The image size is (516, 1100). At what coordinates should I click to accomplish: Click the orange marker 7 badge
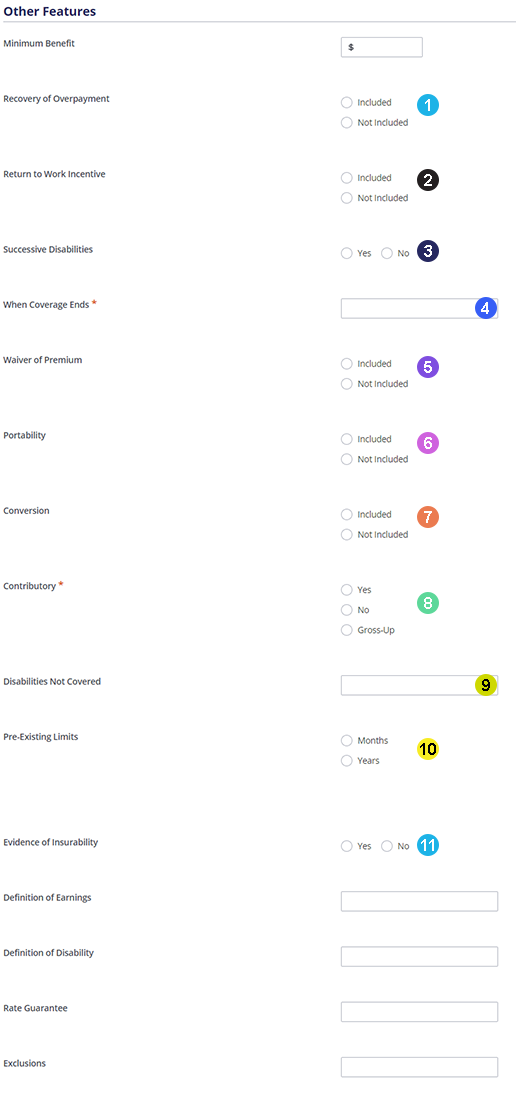428,518
